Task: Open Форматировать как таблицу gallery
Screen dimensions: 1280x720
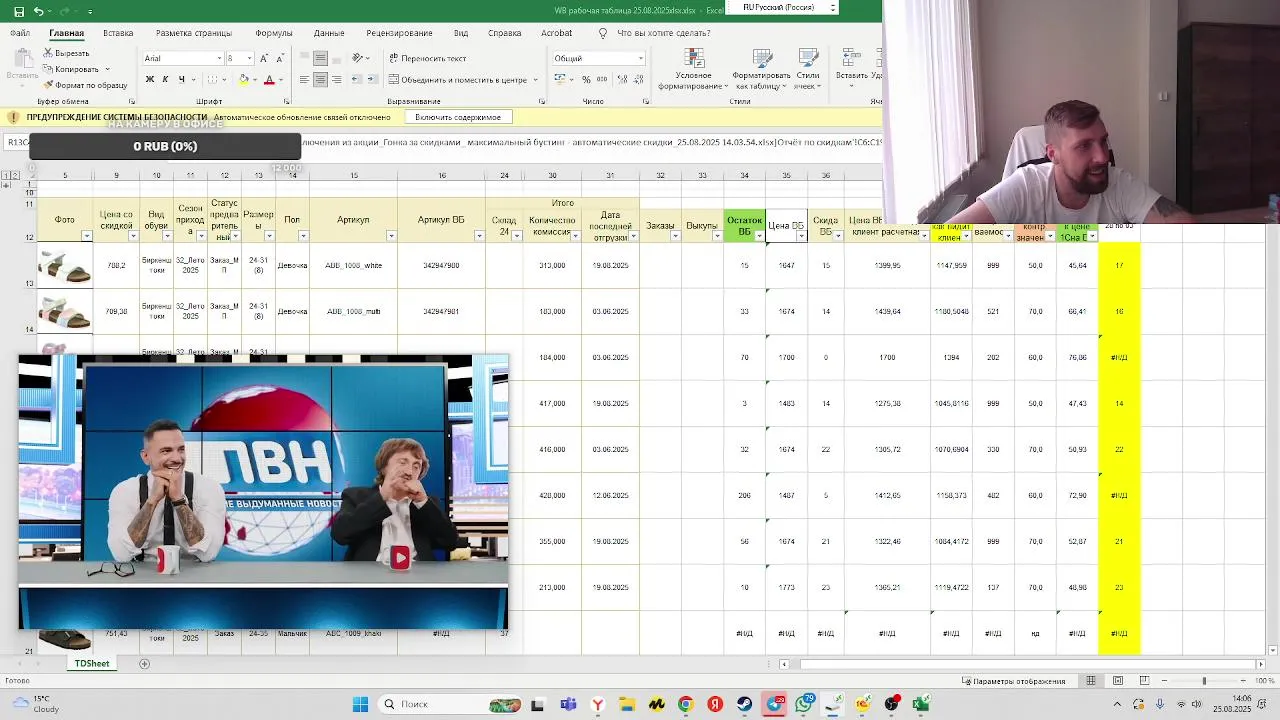Action: point(762,70)
